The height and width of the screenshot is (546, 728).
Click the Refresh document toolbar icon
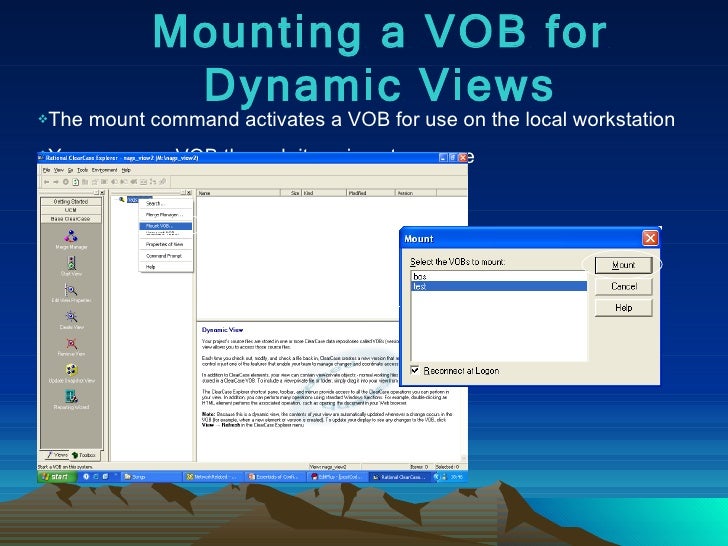coord(76,182)
